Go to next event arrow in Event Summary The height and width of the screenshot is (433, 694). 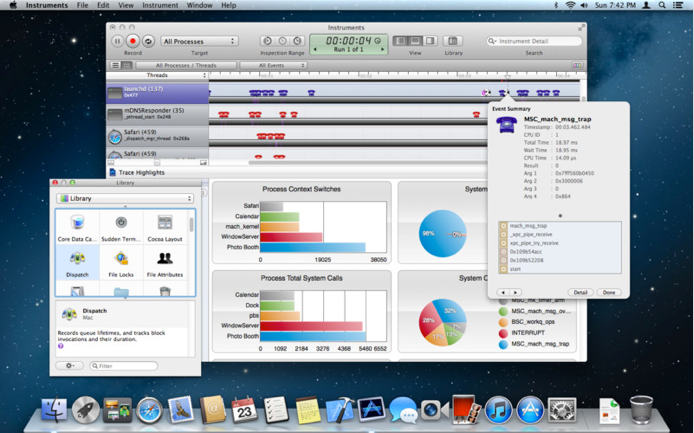(x=515, y=293)
